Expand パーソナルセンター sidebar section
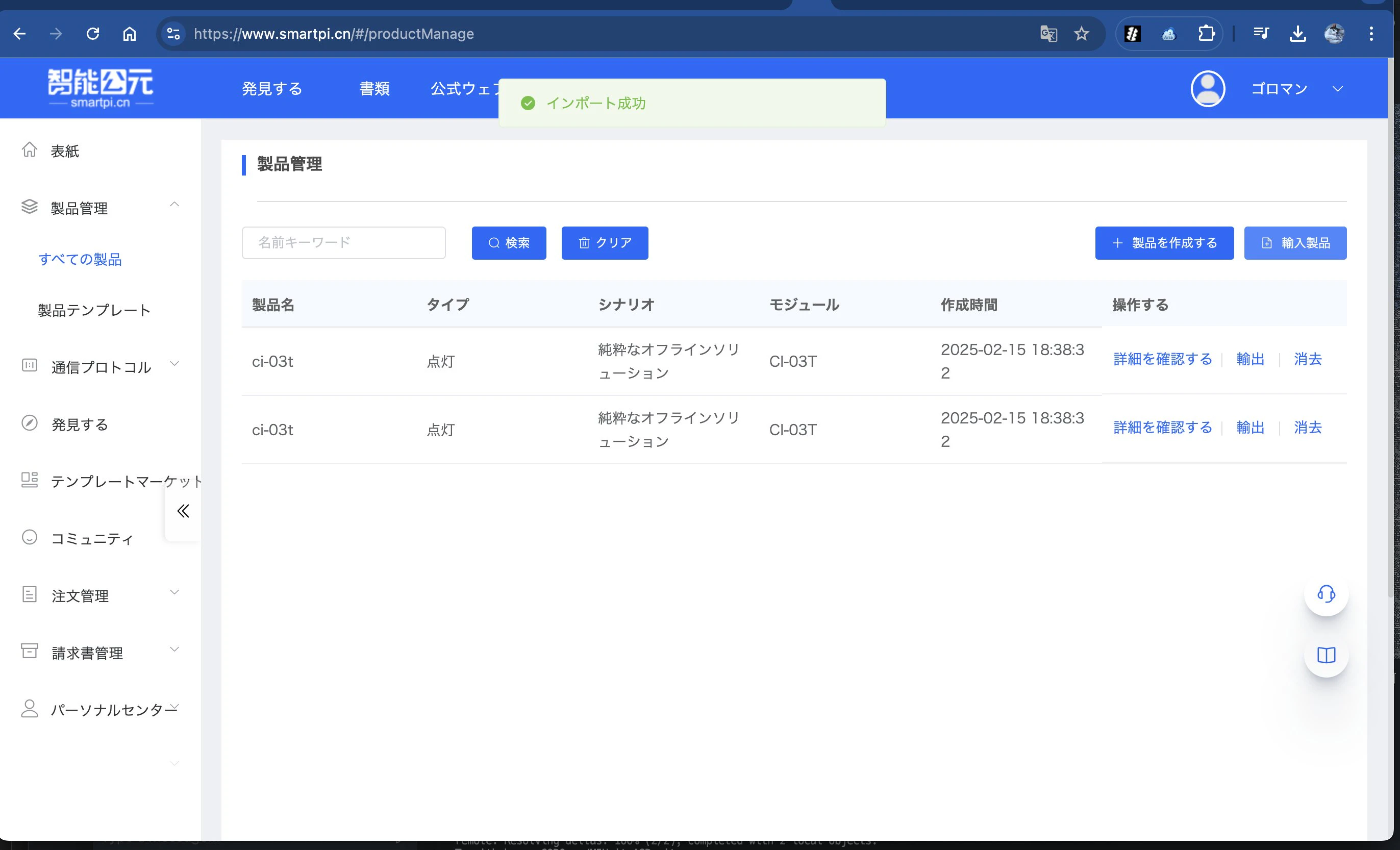 pyautogui.click(x=174, y=706)
